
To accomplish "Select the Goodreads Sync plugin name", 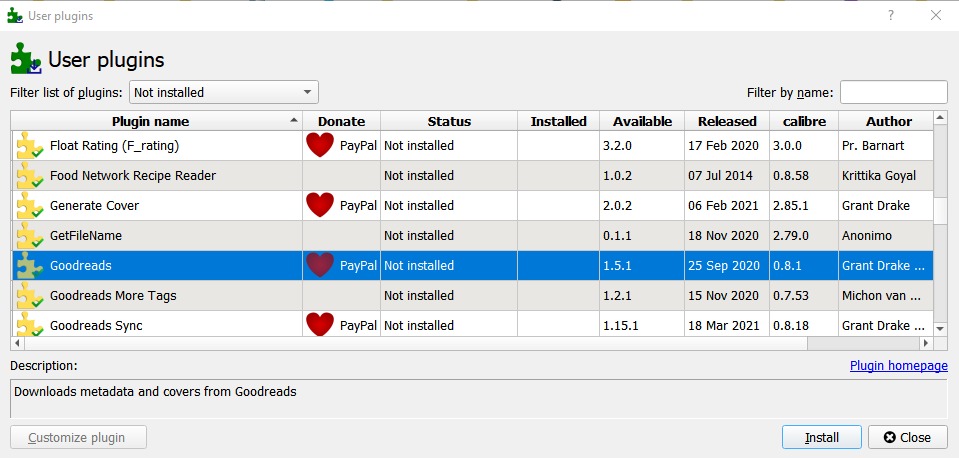I will [96, 325].
